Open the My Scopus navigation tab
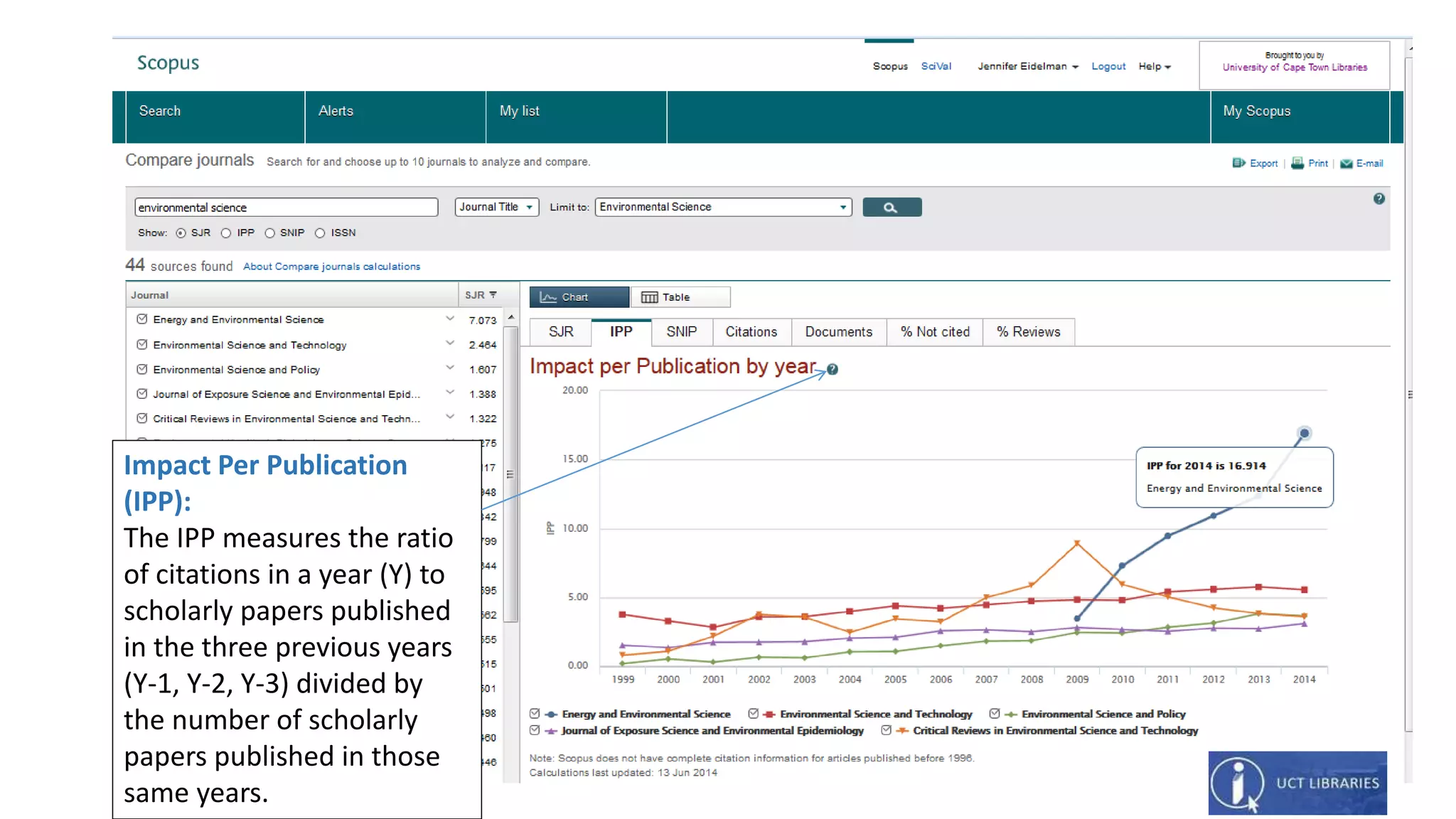 [x=1300, y=117]
